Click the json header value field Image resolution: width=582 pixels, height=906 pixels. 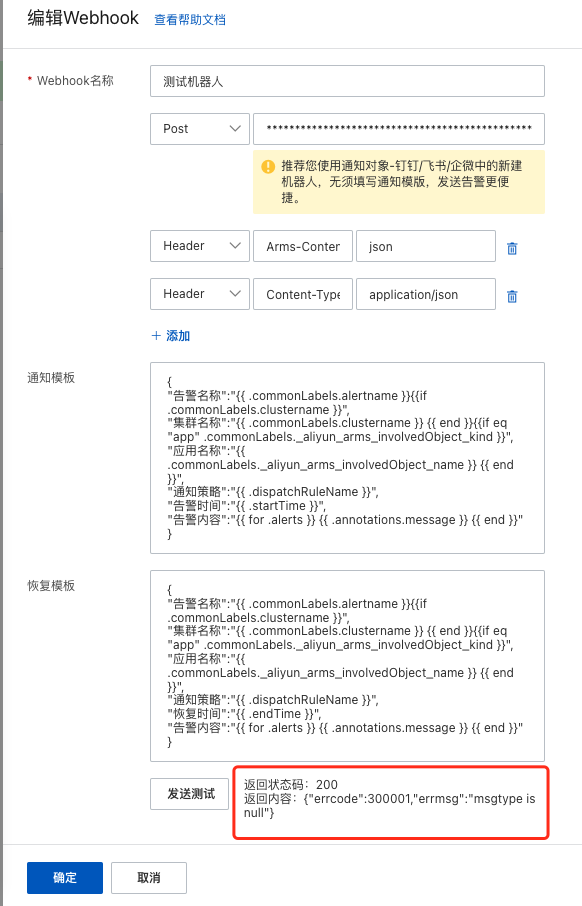pyautogui.click(x=426, y=246)
